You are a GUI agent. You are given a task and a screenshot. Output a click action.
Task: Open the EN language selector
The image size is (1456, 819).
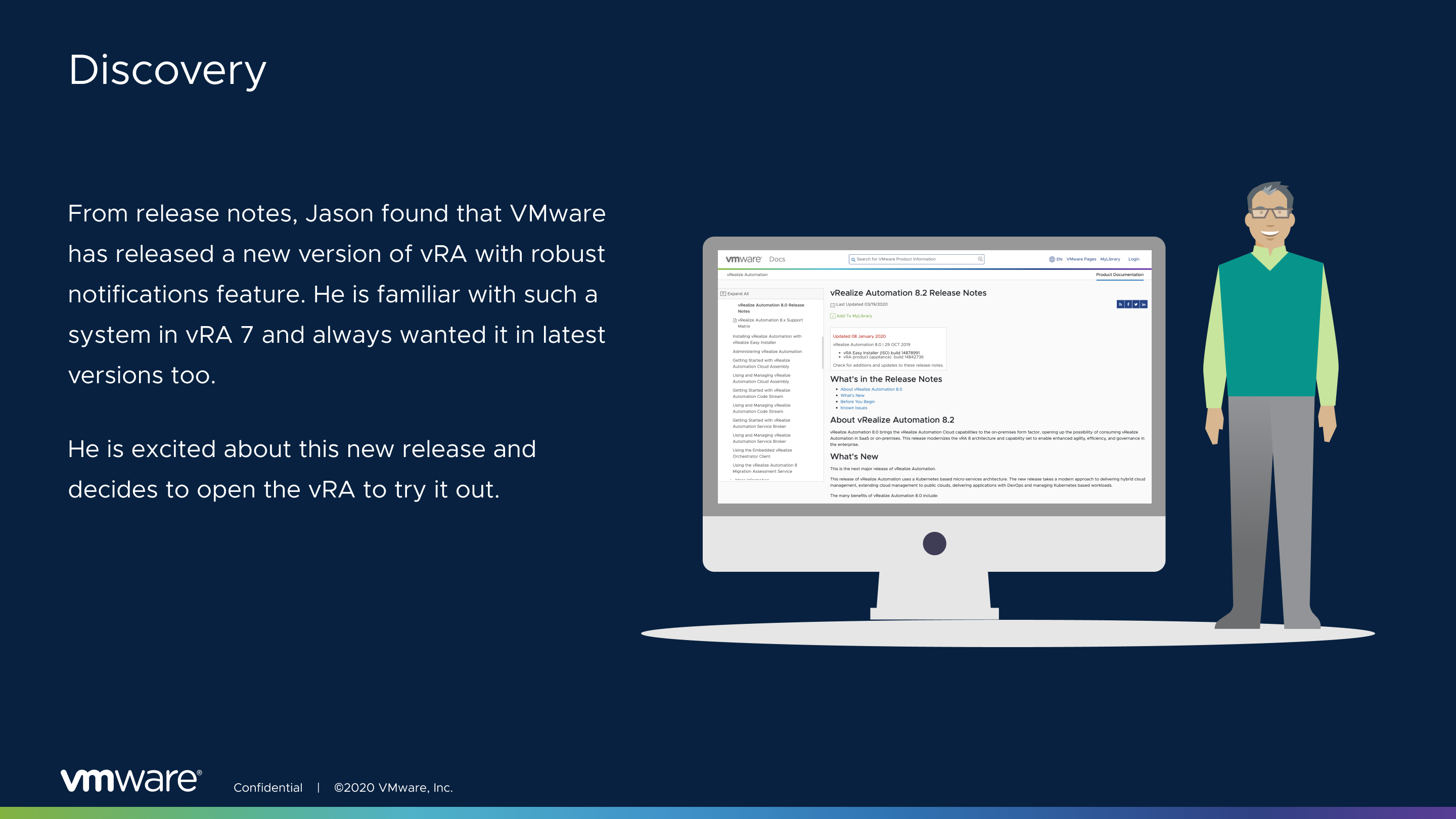pos(1059,259)
